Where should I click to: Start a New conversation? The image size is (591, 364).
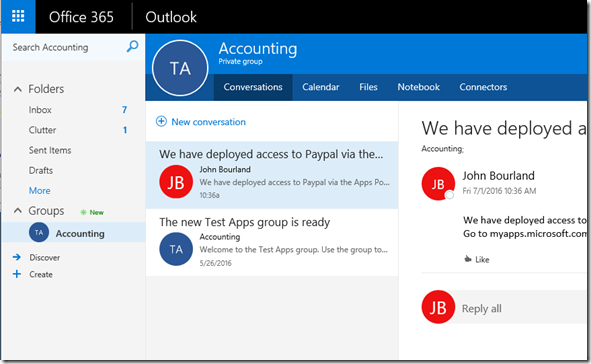point(208,122)
